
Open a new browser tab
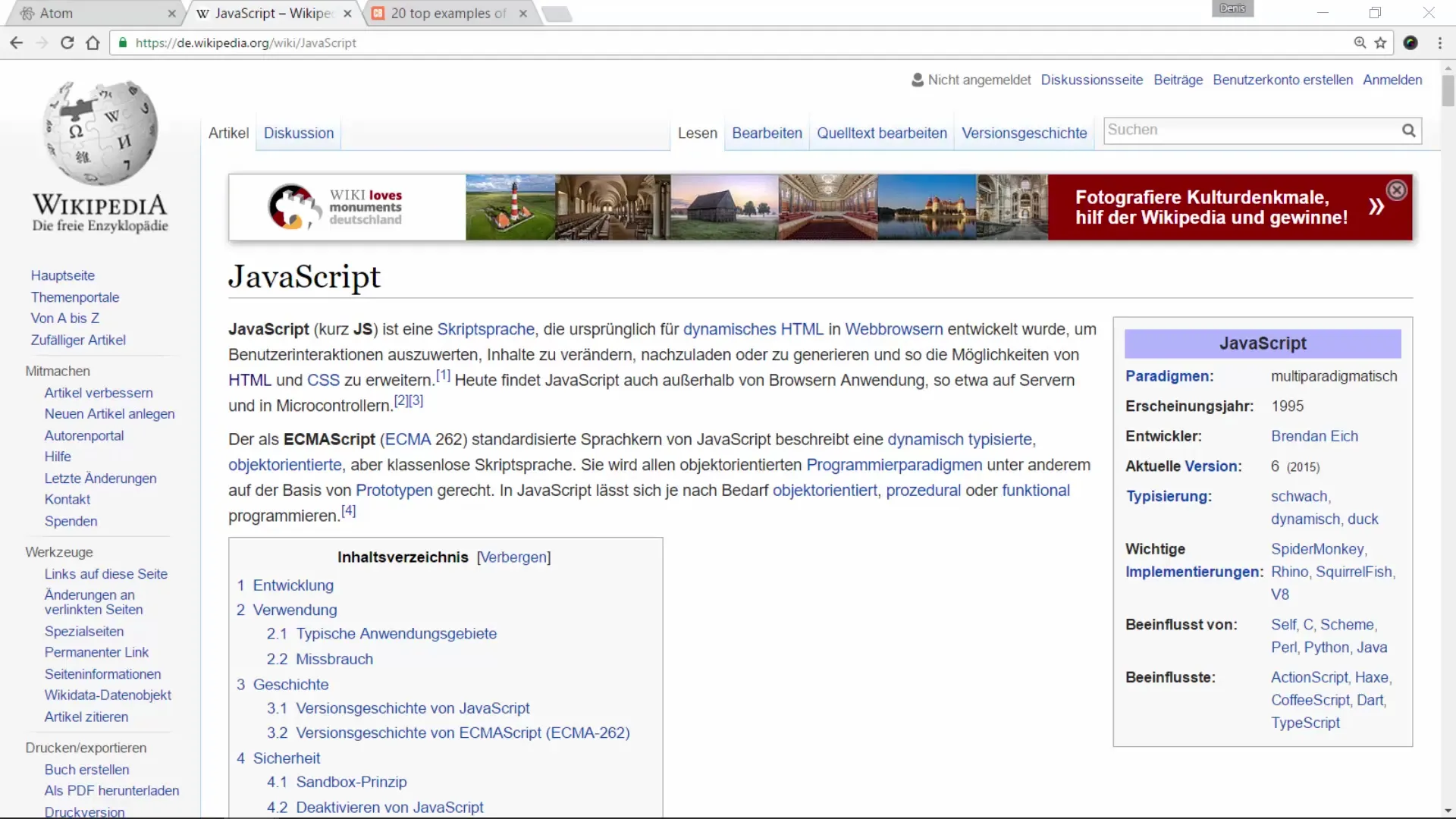coord(557,14)
